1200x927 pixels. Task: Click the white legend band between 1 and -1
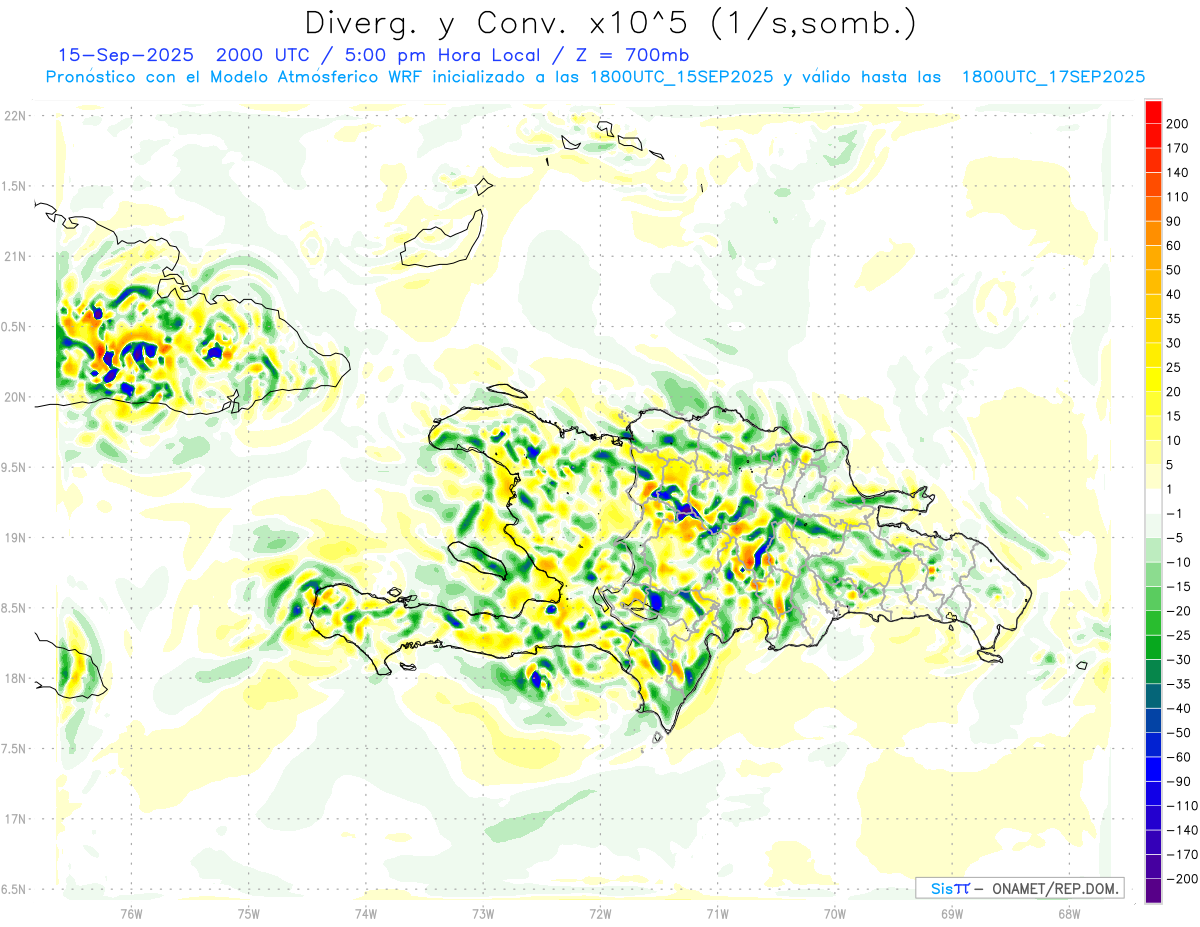click(1153, 502)
